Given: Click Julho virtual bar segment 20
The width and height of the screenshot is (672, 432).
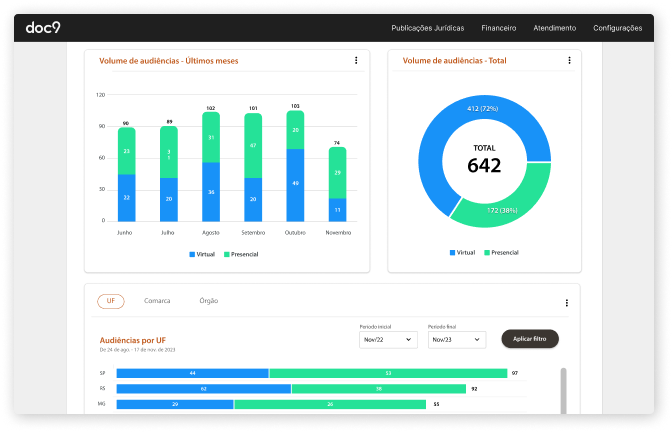Looking at the screenshot, I should (x=169, y=199).
